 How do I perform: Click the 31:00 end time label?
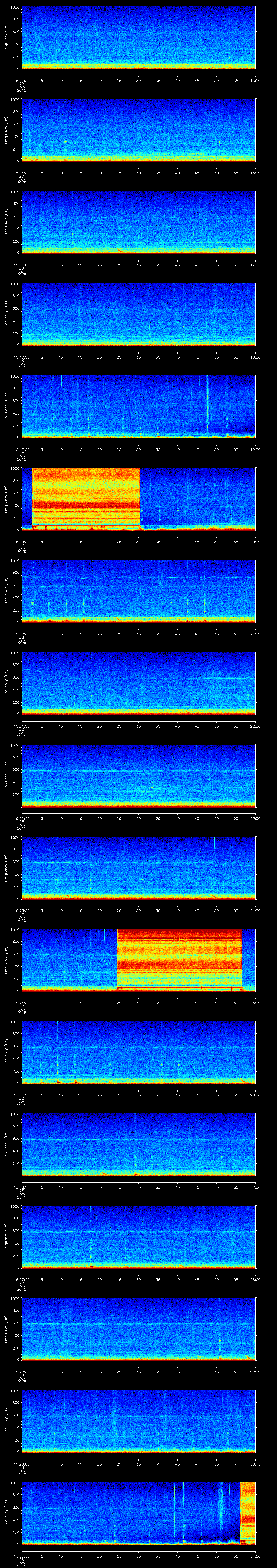(255, 1556)
